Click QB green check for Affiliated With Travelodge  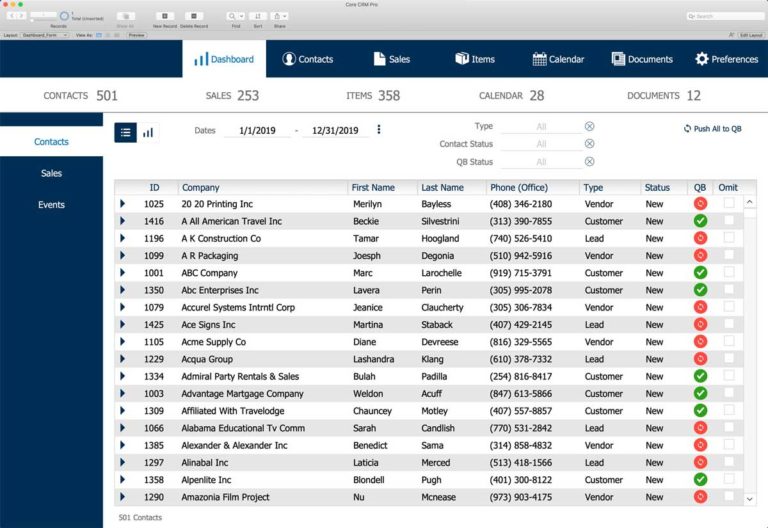pyautogui.click(x=700, y=410)
